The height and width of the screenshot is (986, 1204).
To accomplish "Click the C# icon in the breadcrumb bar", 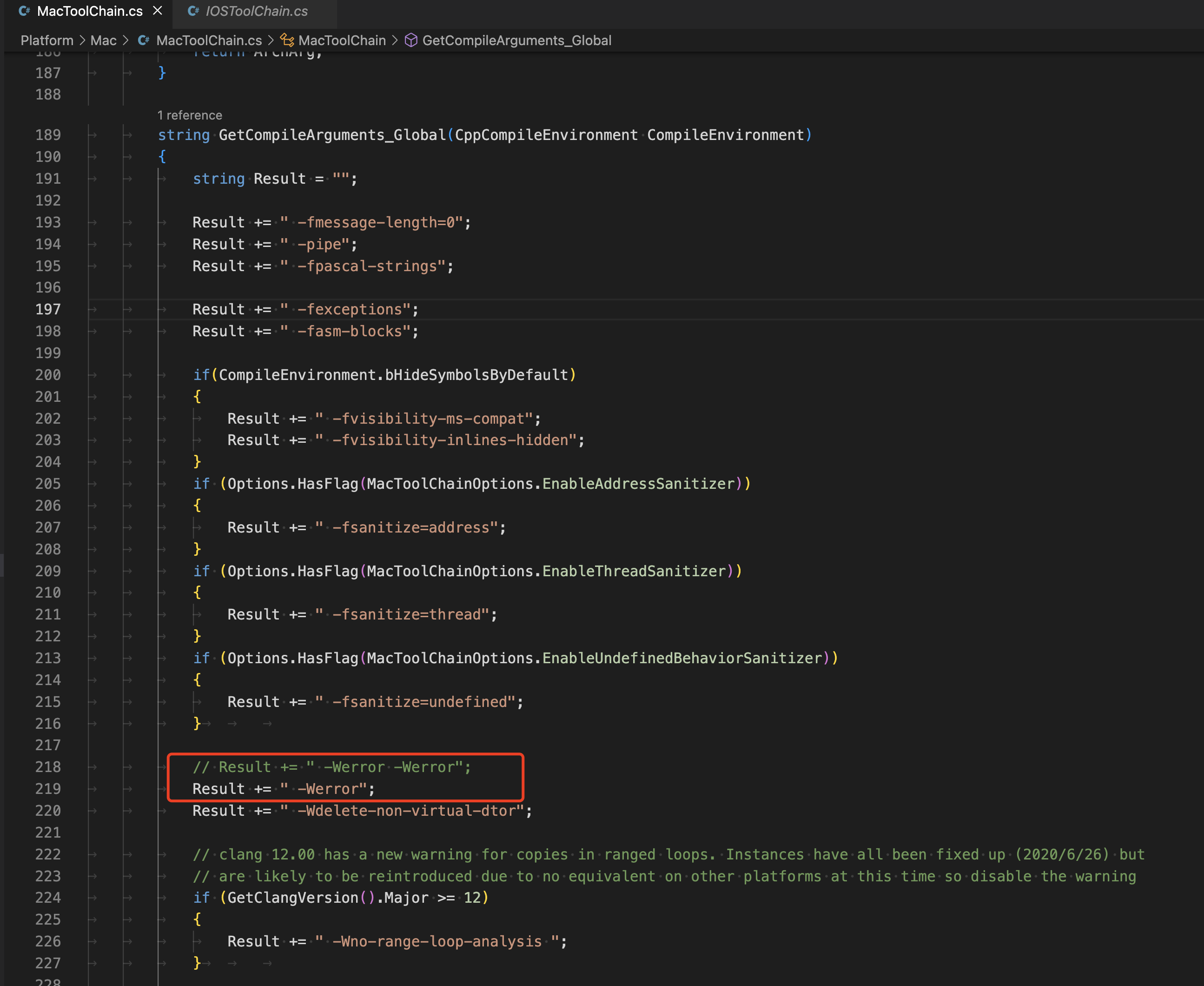I will (x=144, y=40).
